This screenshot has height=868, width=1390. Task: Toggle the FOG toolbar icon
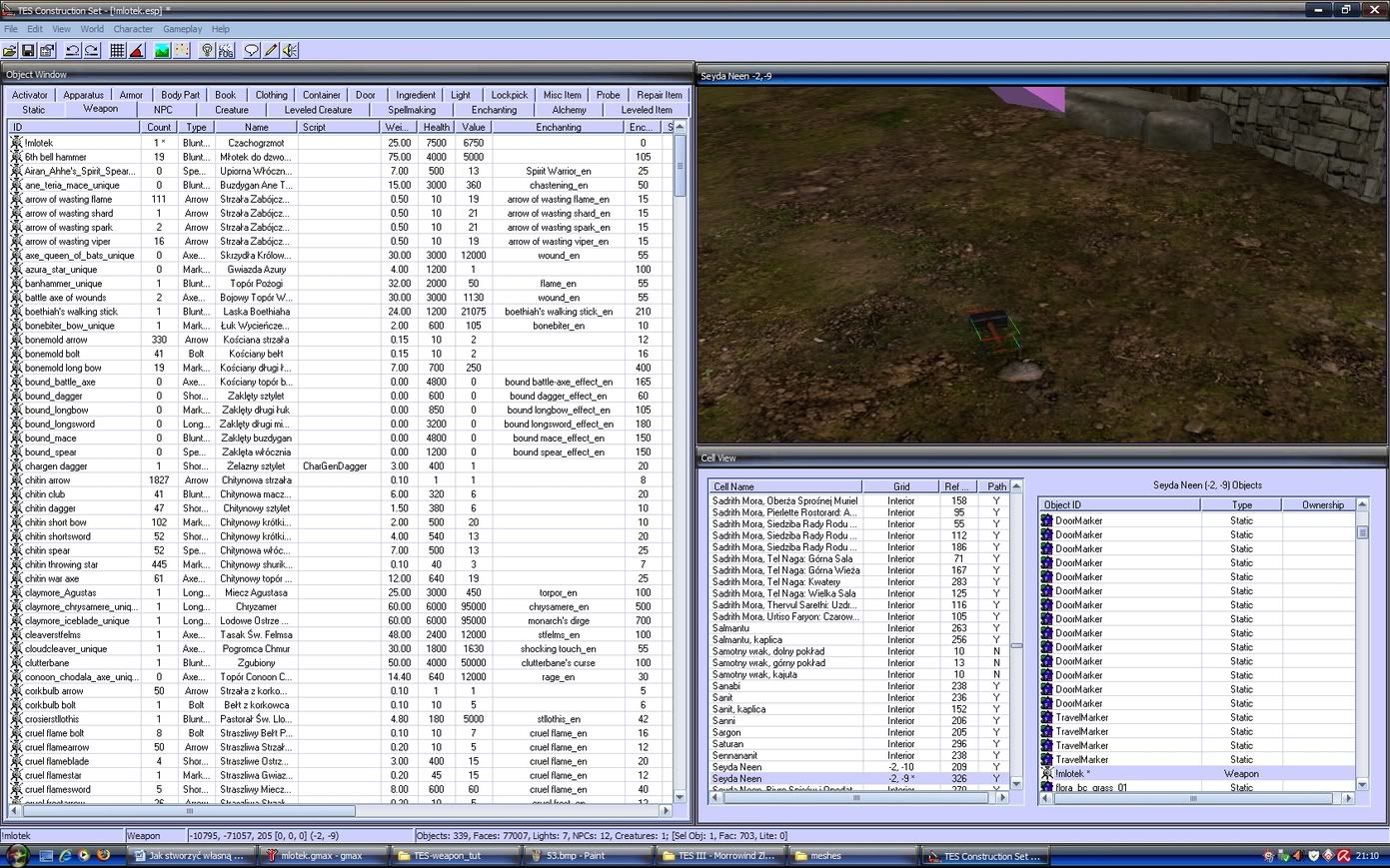click(x=227, y=51)
